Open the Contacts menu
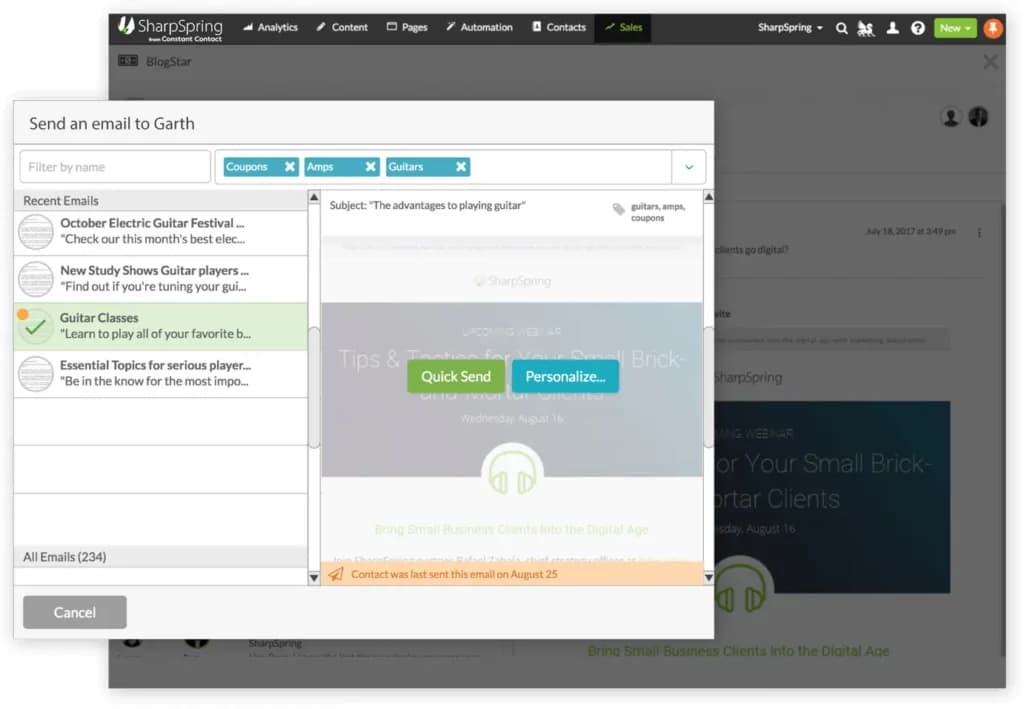 coord(559,27)
